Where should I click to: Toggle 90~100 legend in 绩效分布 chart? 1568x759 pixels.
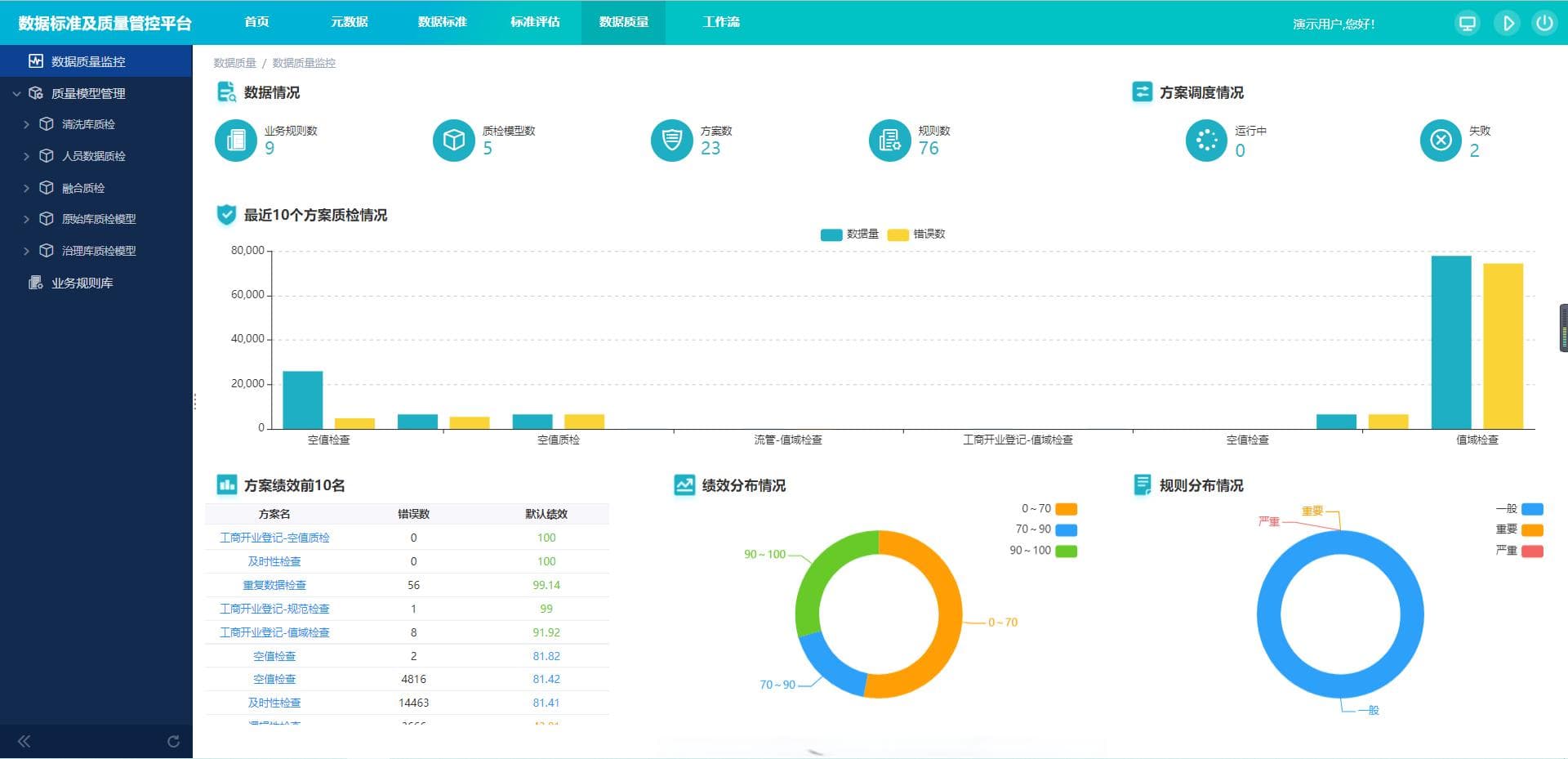click(1043, 551)
